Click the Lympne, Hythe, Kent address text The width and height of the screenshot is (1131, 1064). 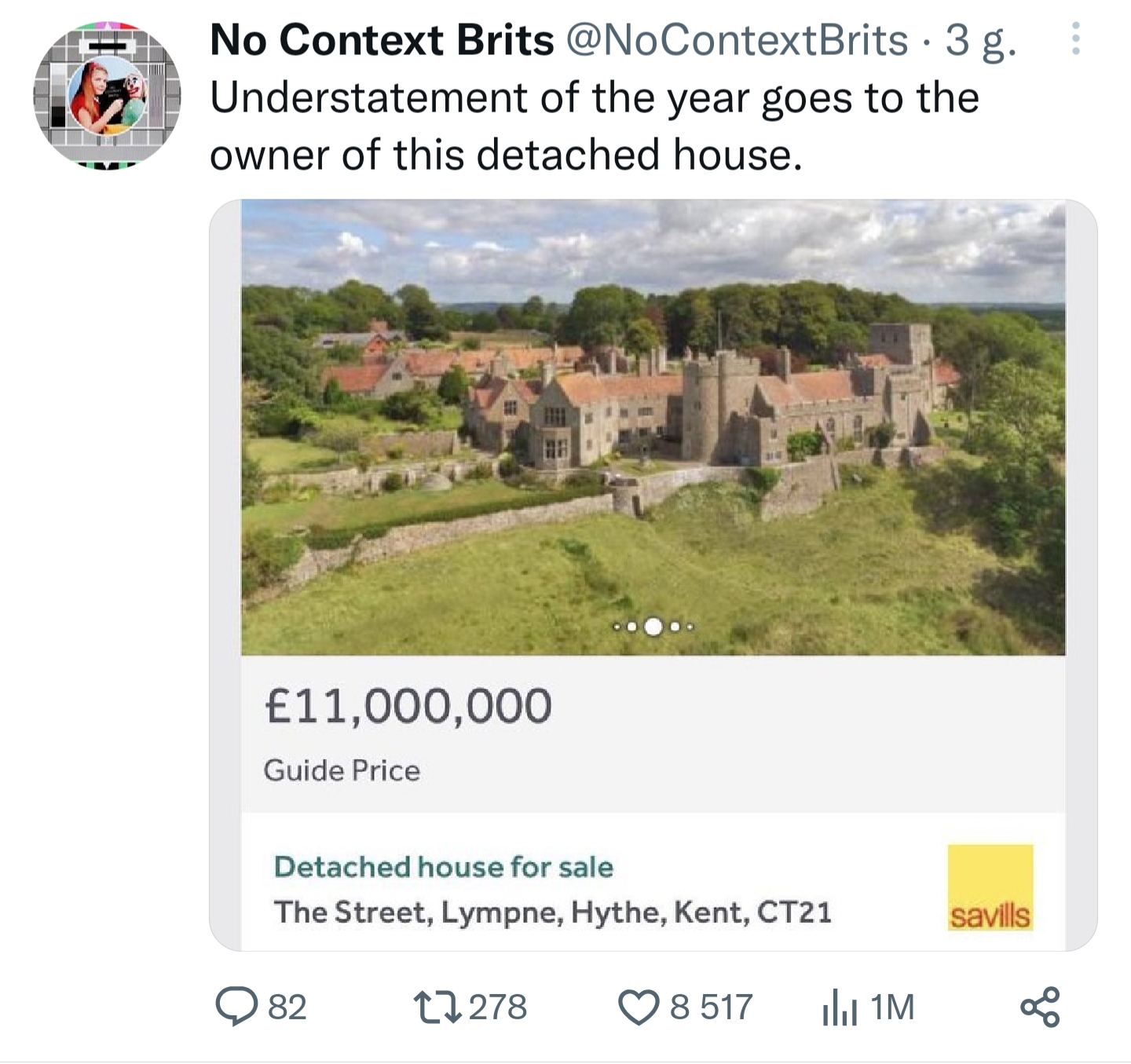tap(552, 912)
